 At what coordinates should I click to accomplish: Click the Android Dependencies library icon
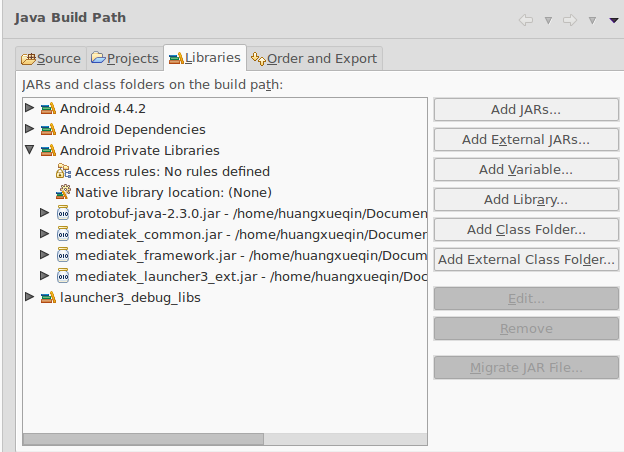tap(48, 129)
